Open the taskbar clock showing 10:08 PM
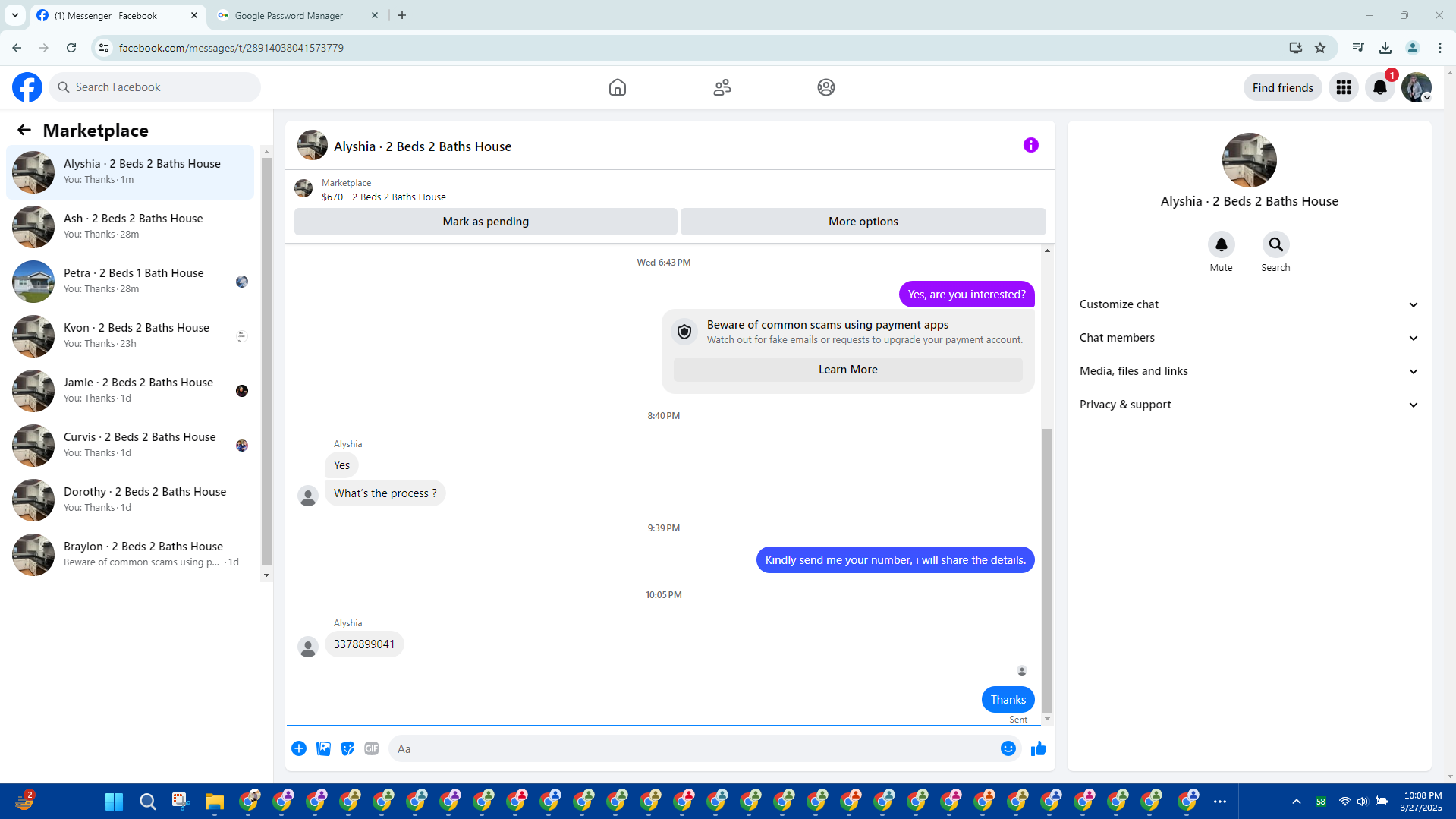The width and height of the screenshot is (1456, 819). click(1421, 802)
